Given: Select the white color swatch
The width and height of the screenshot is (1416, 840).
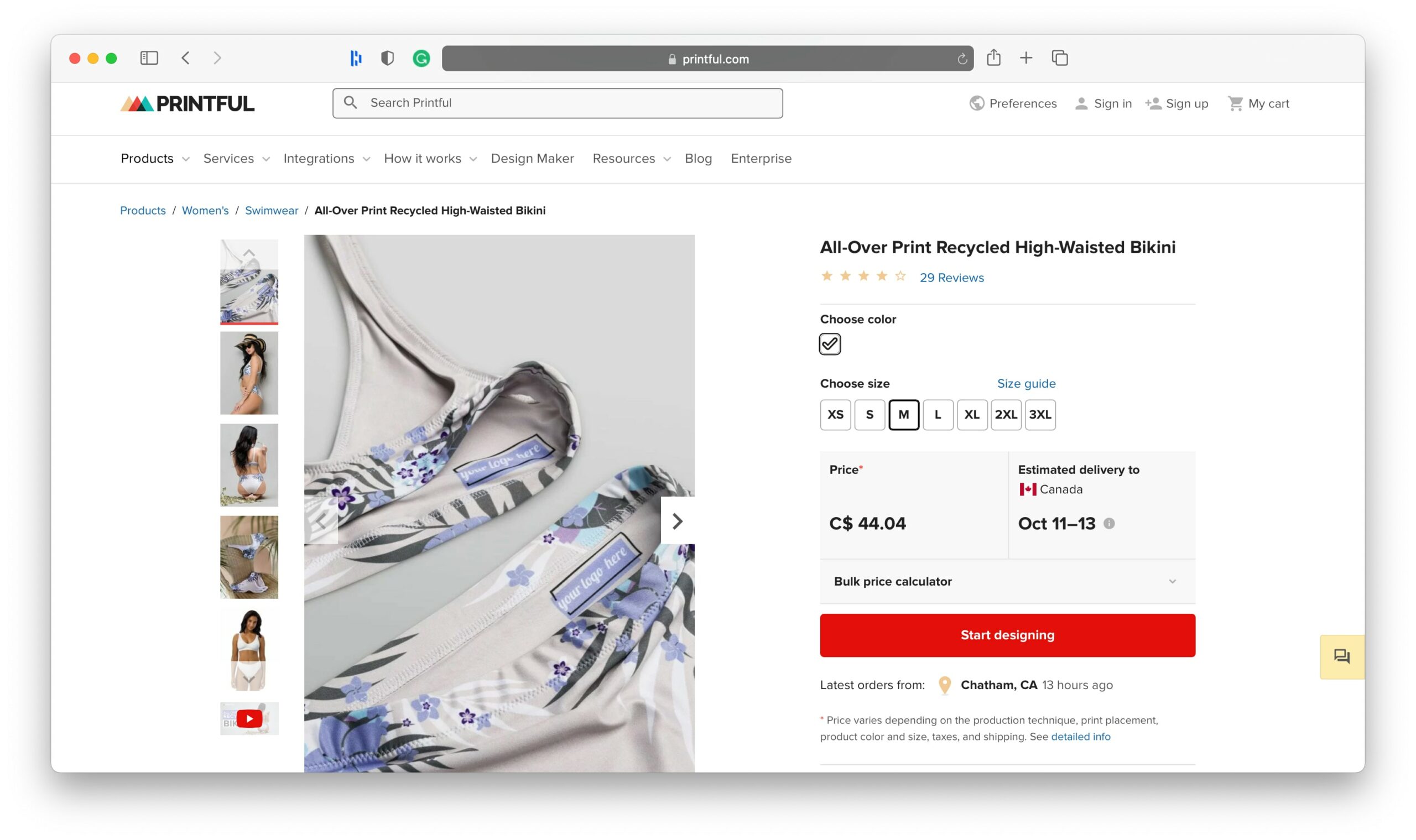Looking at the screenshot, I should 830,343.
